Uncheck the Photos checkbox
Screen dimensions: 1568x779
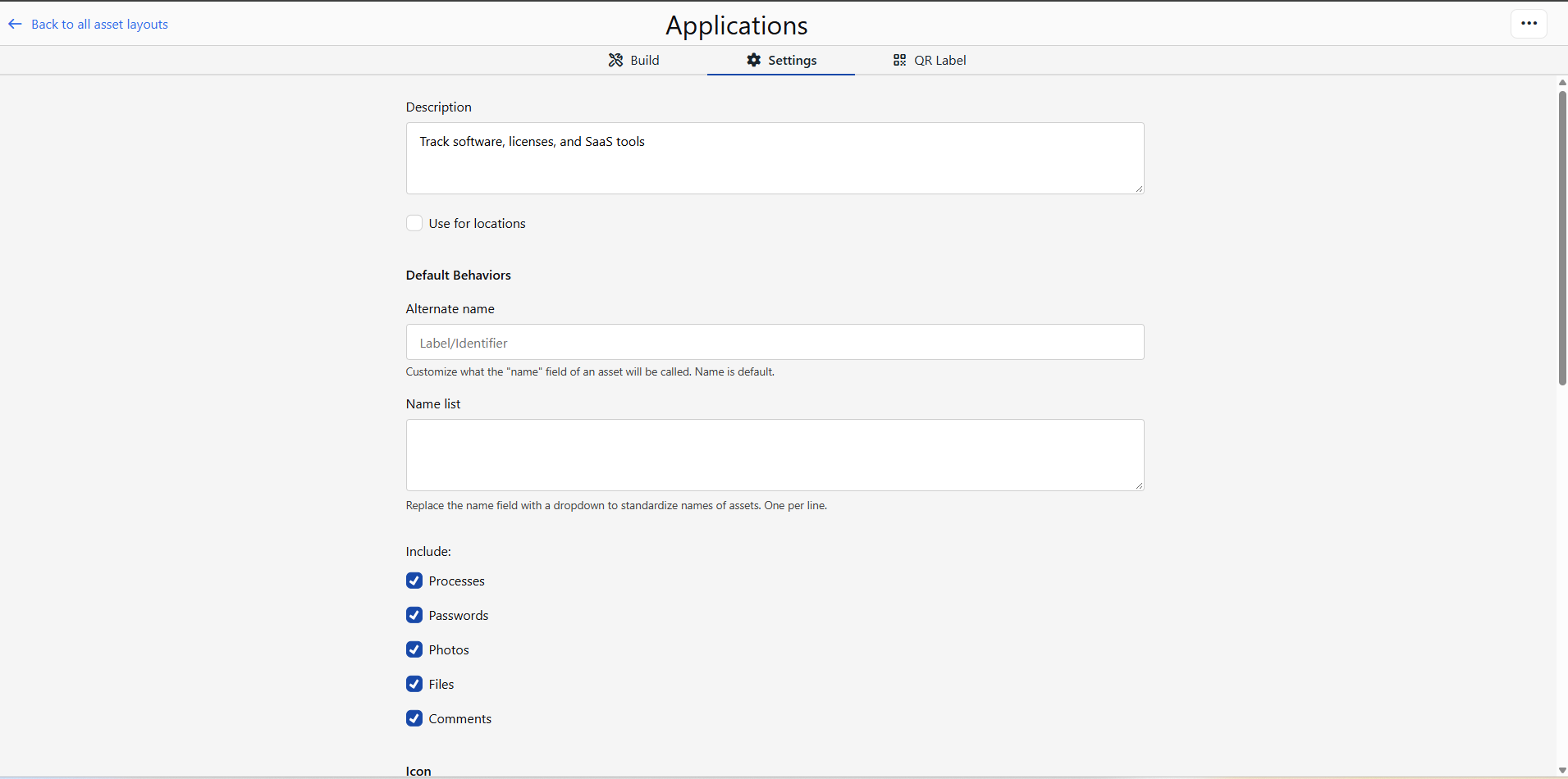pos(414,649)
